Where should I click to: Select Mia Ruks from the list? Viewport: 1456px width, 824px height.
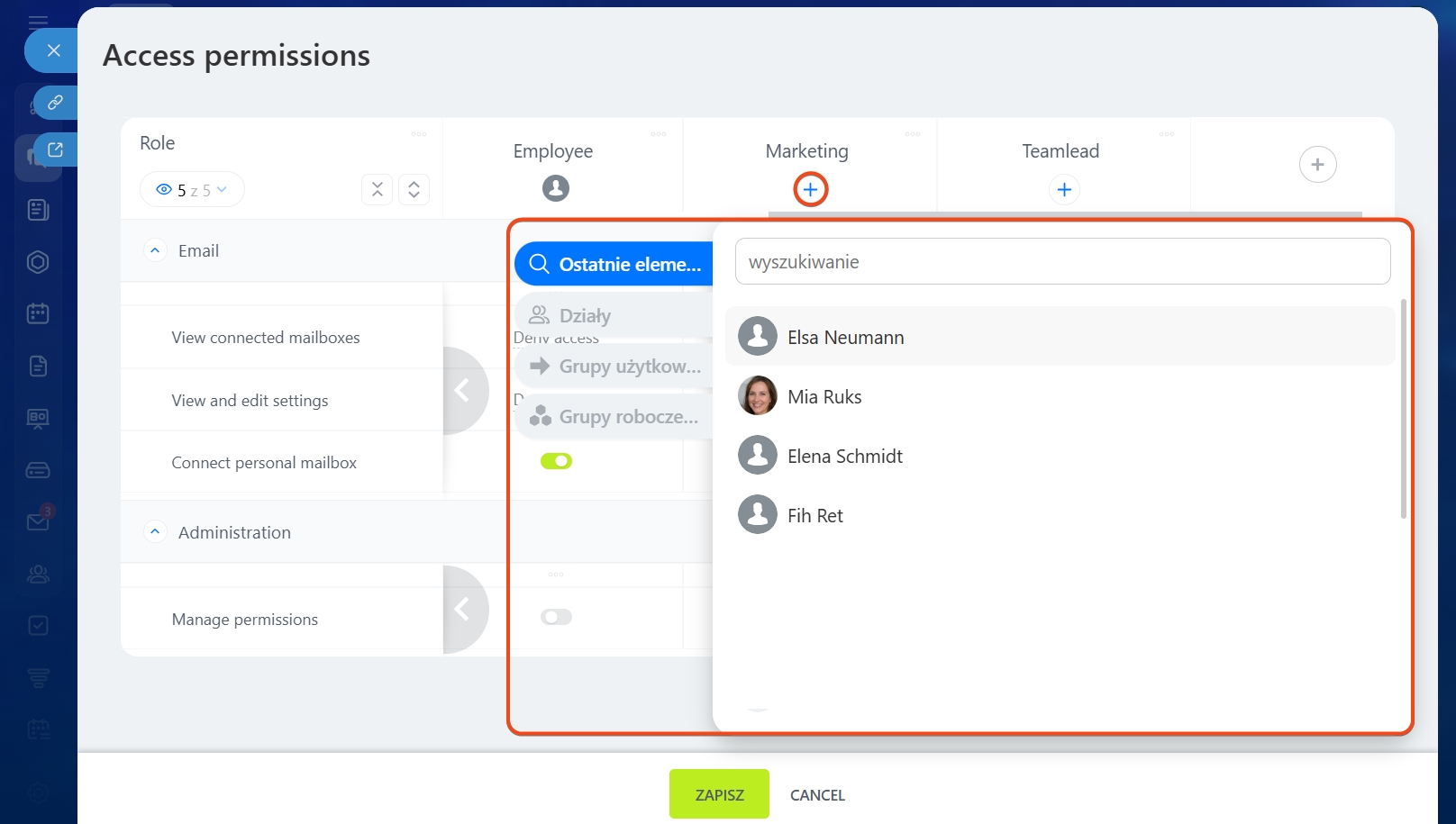pos(1060,396)
